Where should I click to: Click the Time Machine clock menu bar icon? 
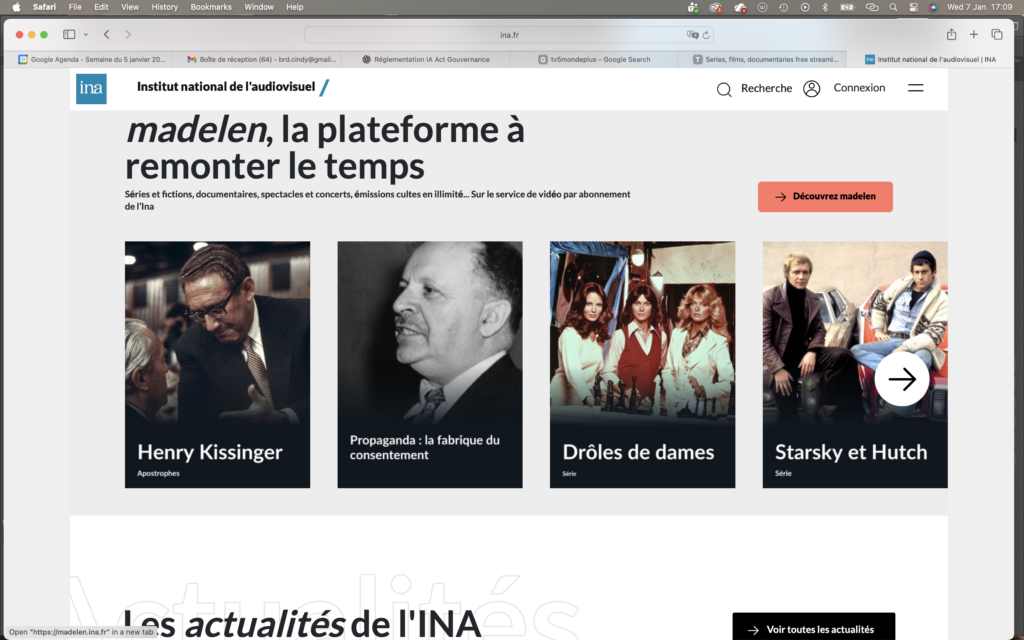[x=783, y=7]
